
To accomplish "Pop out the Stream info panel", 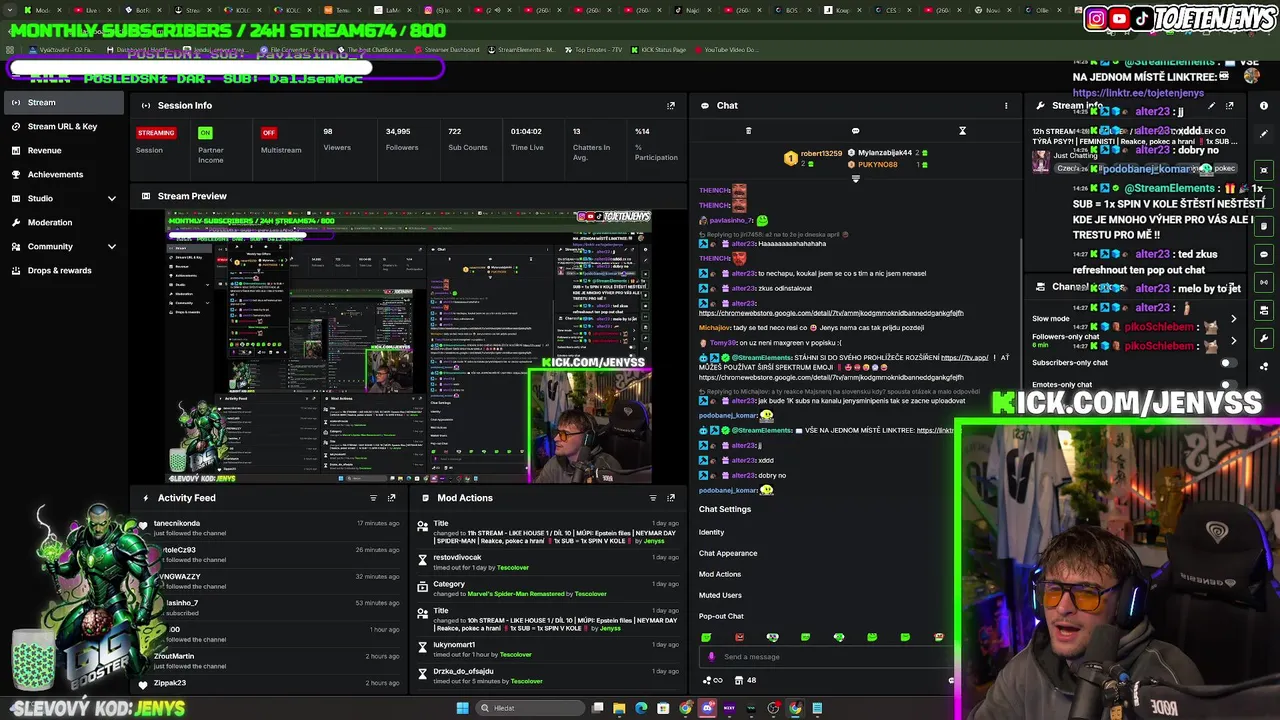I will (x=1229, y=105).
